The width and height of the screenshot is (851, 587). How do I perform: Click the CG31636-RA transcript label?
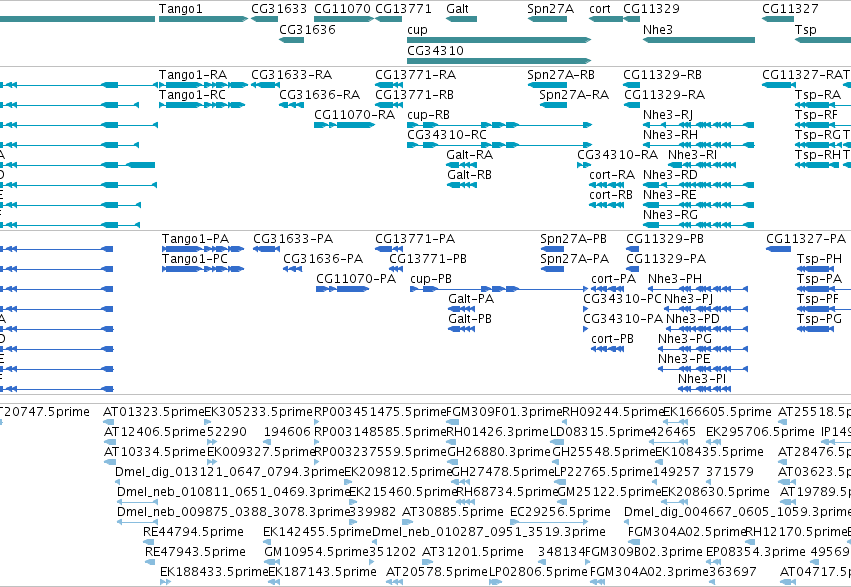pos(320,94)
